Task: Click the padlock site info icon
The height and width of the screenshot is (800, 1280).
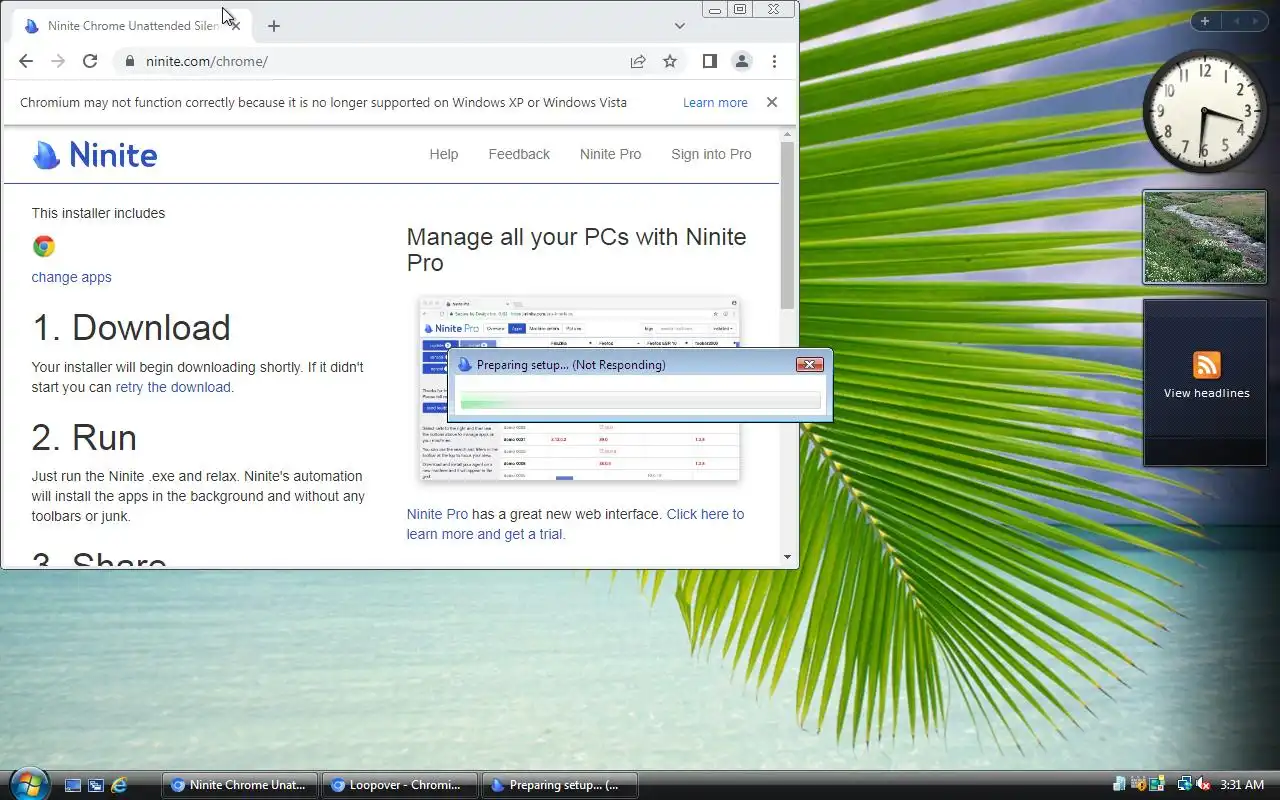Action: coord(130,61)
